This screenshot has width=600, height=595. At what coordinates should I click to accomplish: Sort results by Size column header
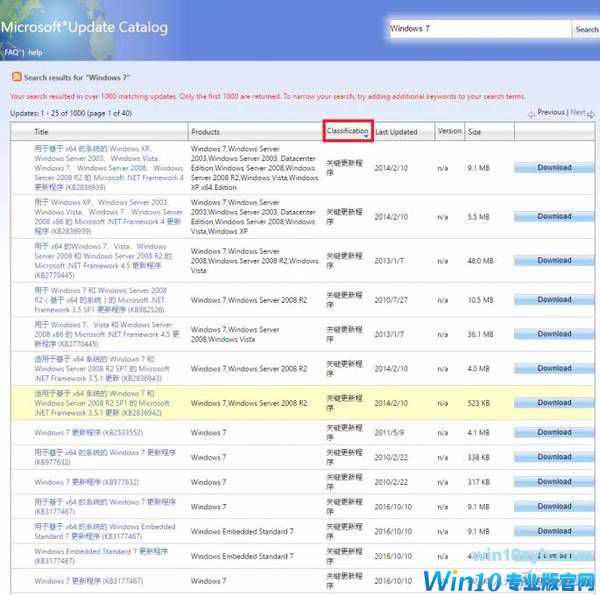(x=474, y=131)
